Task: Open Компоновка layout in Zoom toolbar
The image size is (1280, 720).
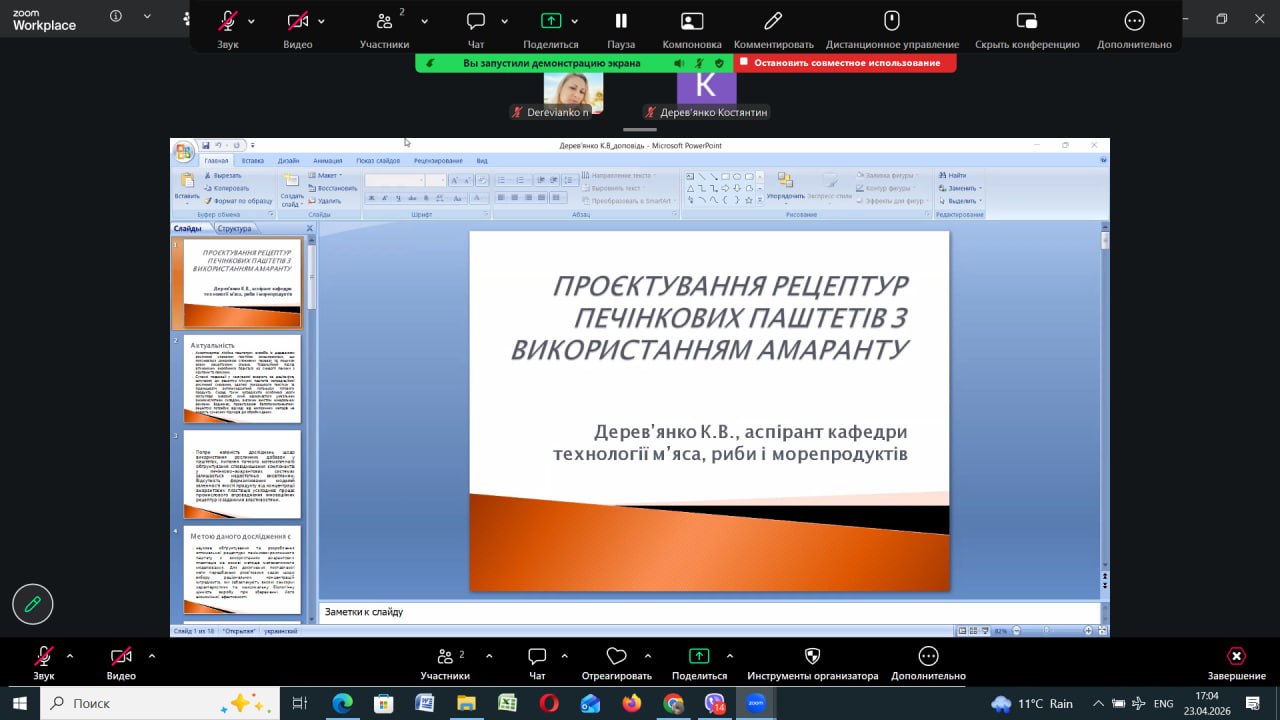Action: point(692,21)
